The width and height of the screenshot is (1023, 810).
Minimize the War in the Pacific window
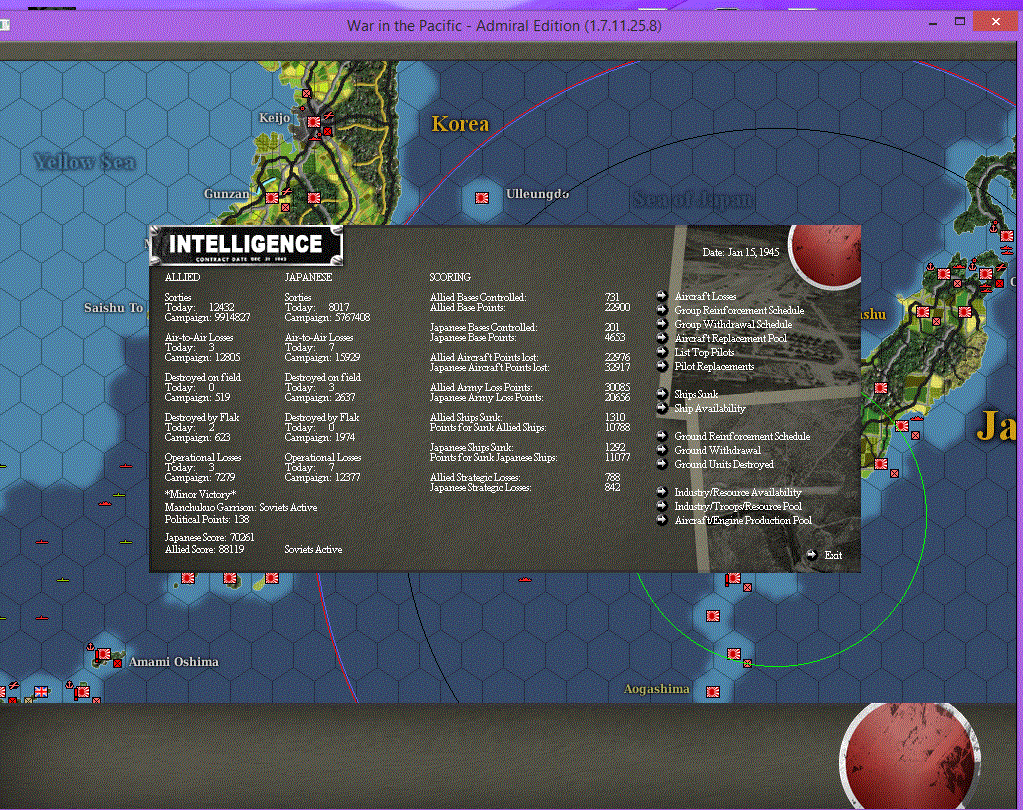(x=933, y=23)
